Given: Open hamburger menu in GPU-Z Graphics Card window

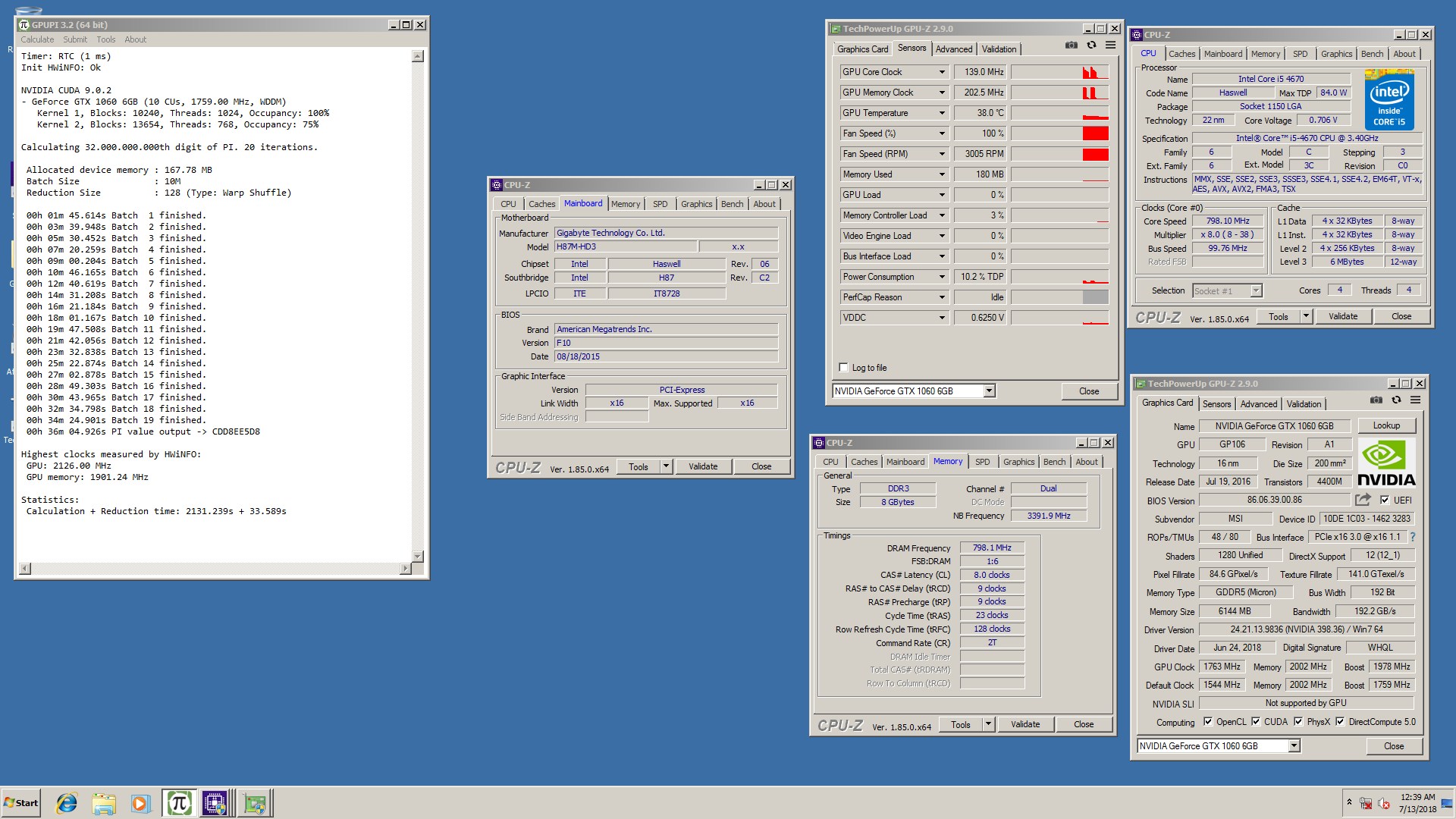Looking at the screenshot, I should point(1415,400).
